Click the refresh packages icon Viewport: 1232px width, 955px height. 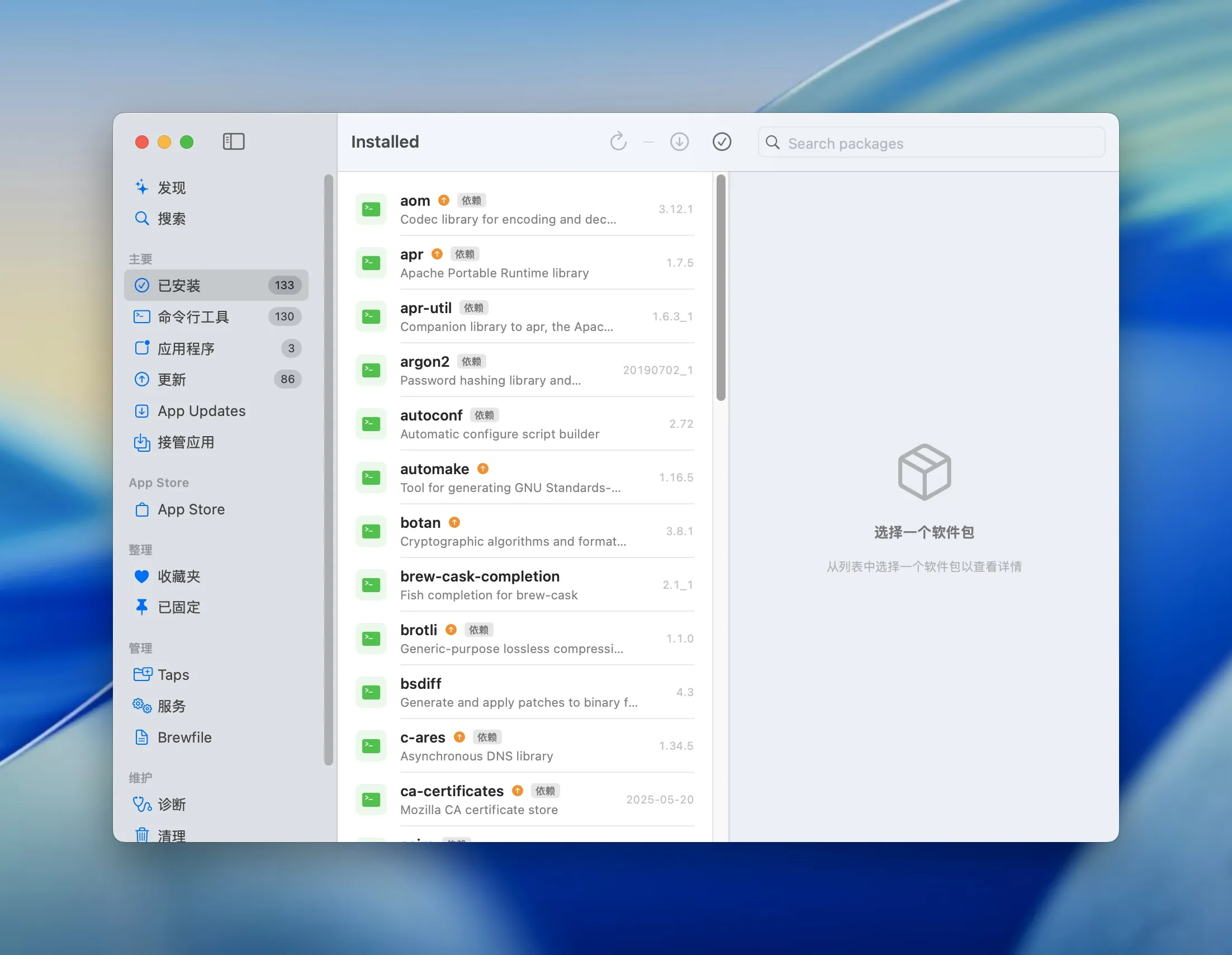[x=618, y=141]
